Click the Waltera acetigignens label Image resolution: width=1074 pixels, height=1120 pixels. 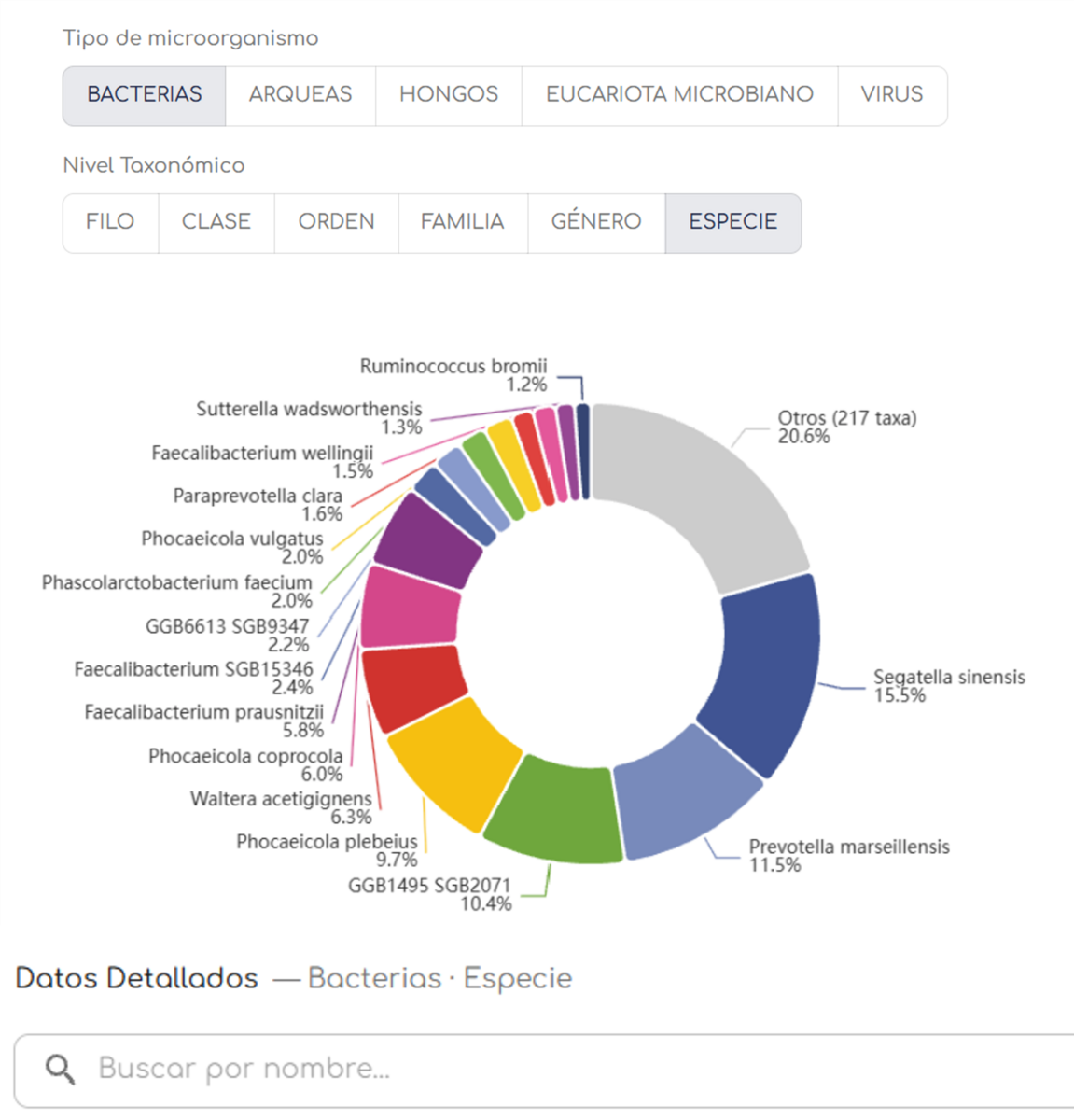(x=281, y=807)
